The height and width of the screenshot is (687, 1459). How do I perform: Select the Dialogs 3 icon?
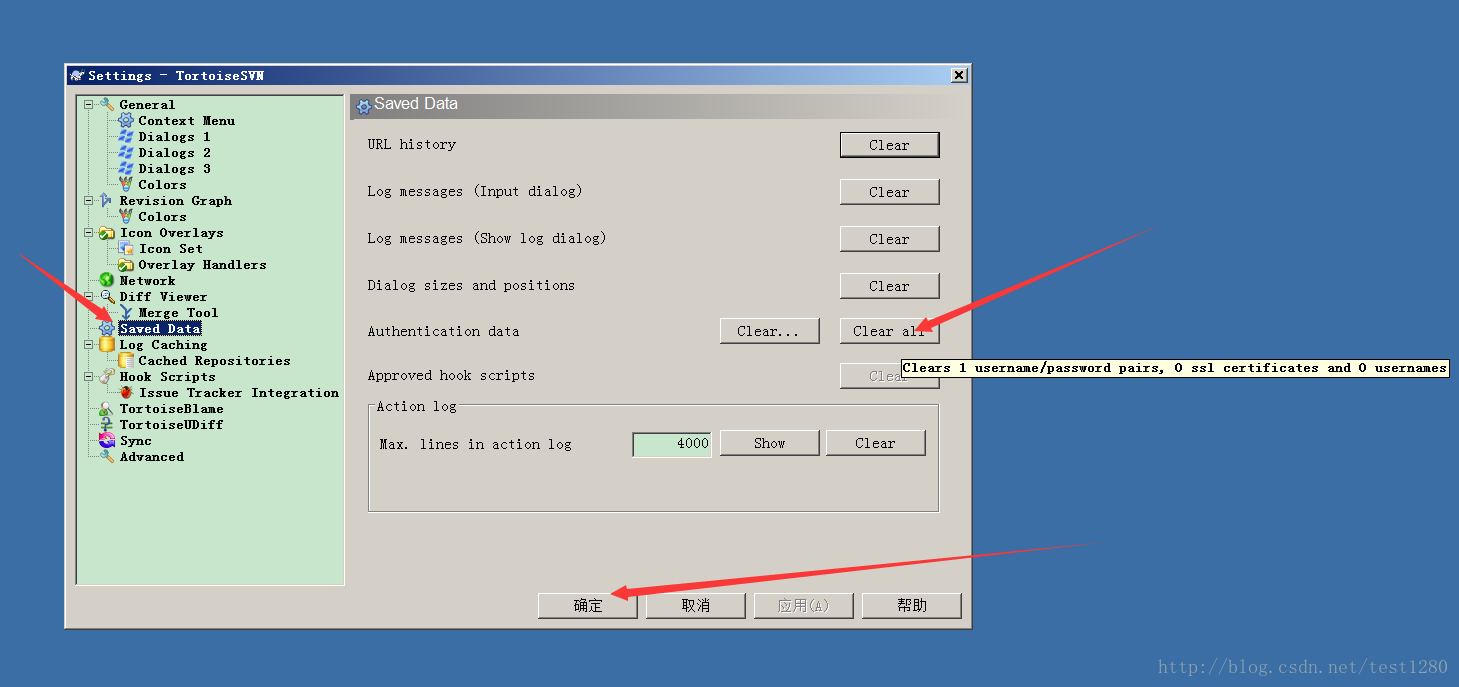point(126,168)
